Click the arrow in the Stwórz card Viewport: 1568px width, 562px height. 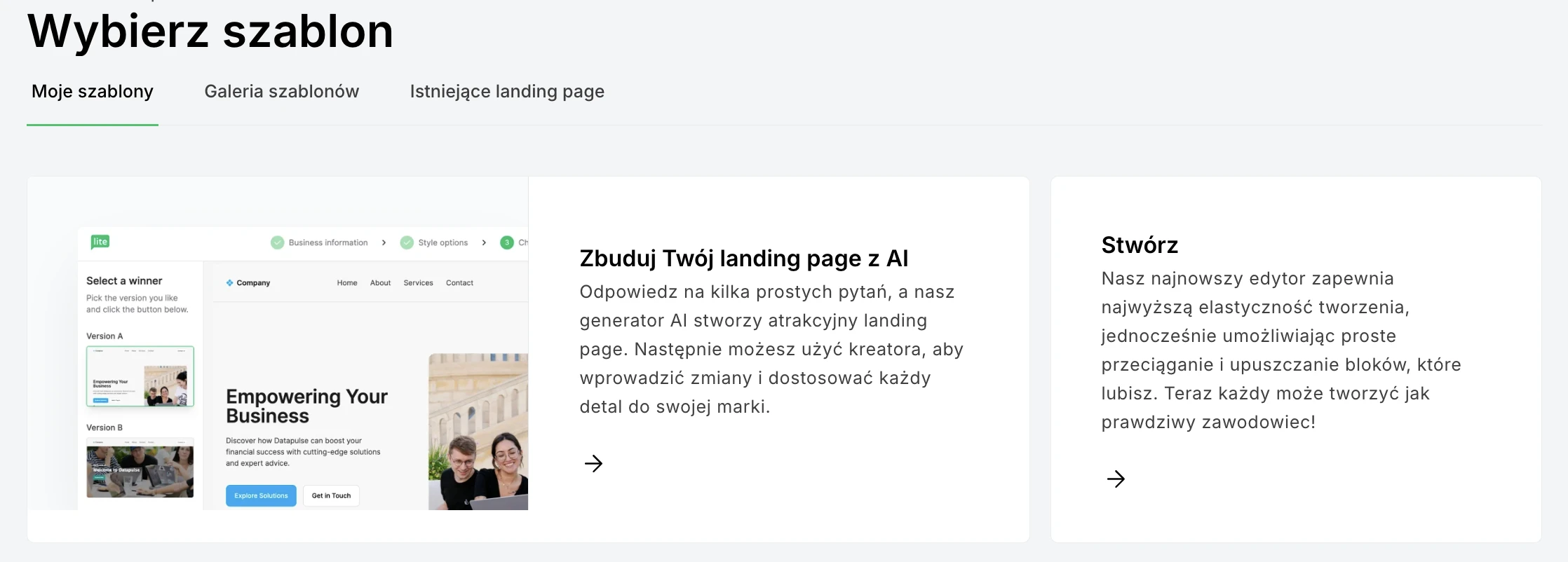click(1116, 479)
